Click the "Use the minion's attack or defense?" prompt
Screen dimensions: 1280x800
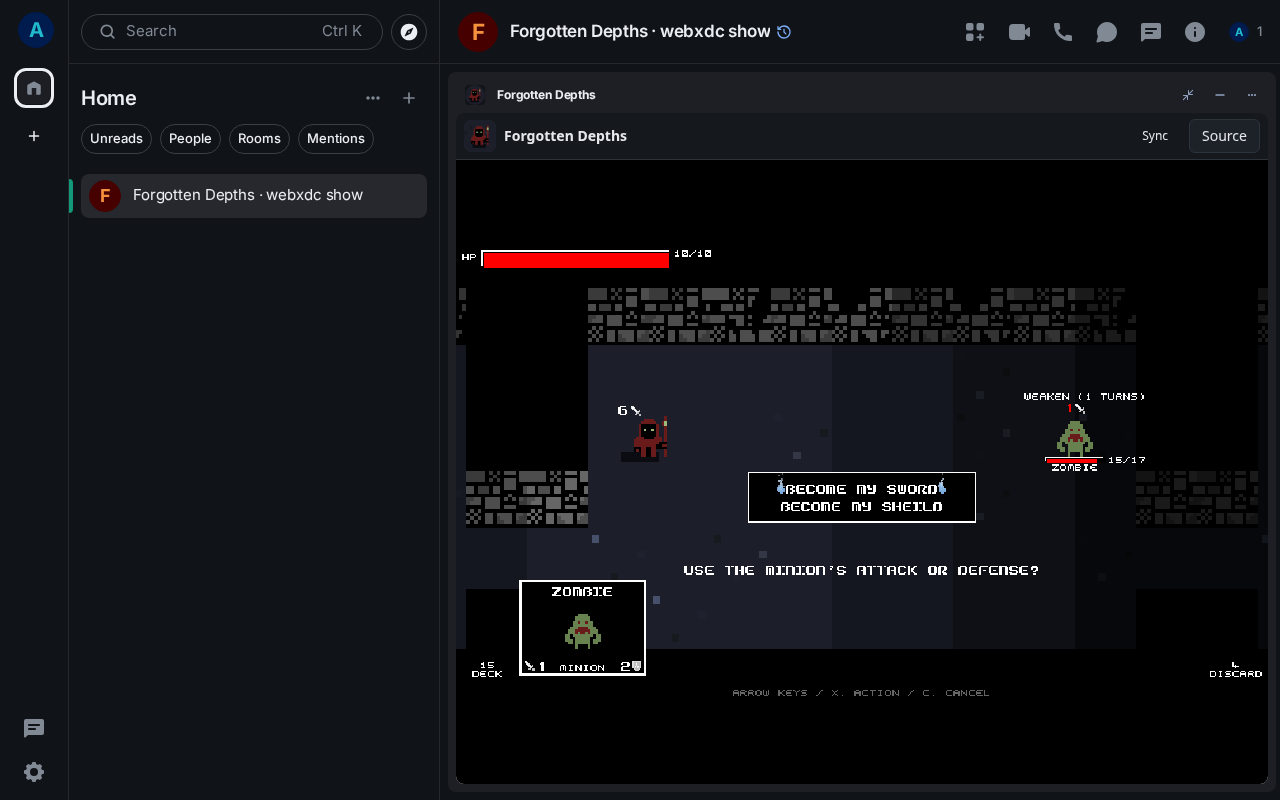[x=861, y=570]
